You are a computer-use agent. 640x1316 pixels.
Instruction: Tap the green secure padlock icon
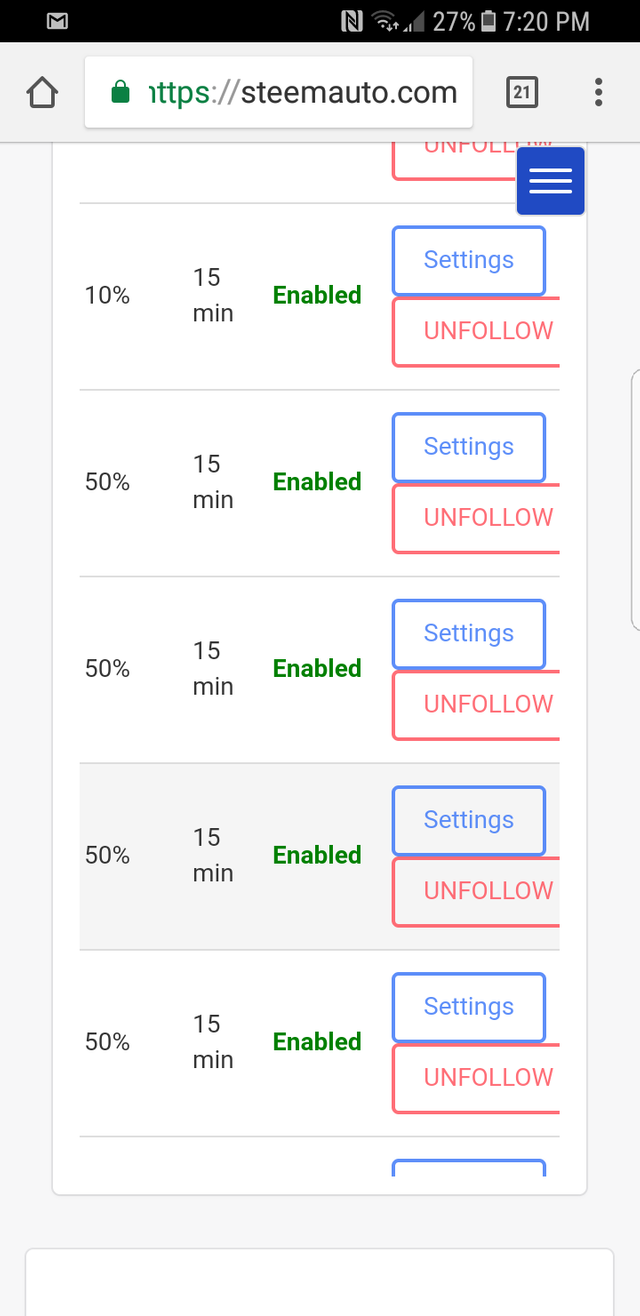tap(120, 93)
